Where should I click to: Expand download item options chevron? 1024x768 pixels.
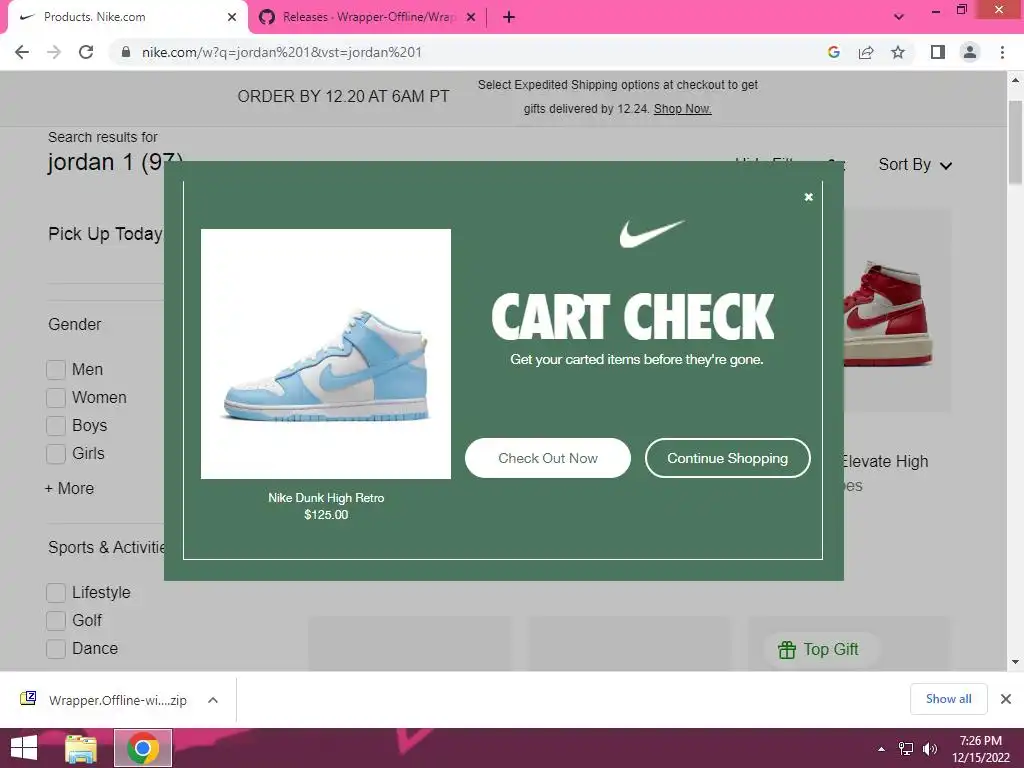tap(213, 700)
